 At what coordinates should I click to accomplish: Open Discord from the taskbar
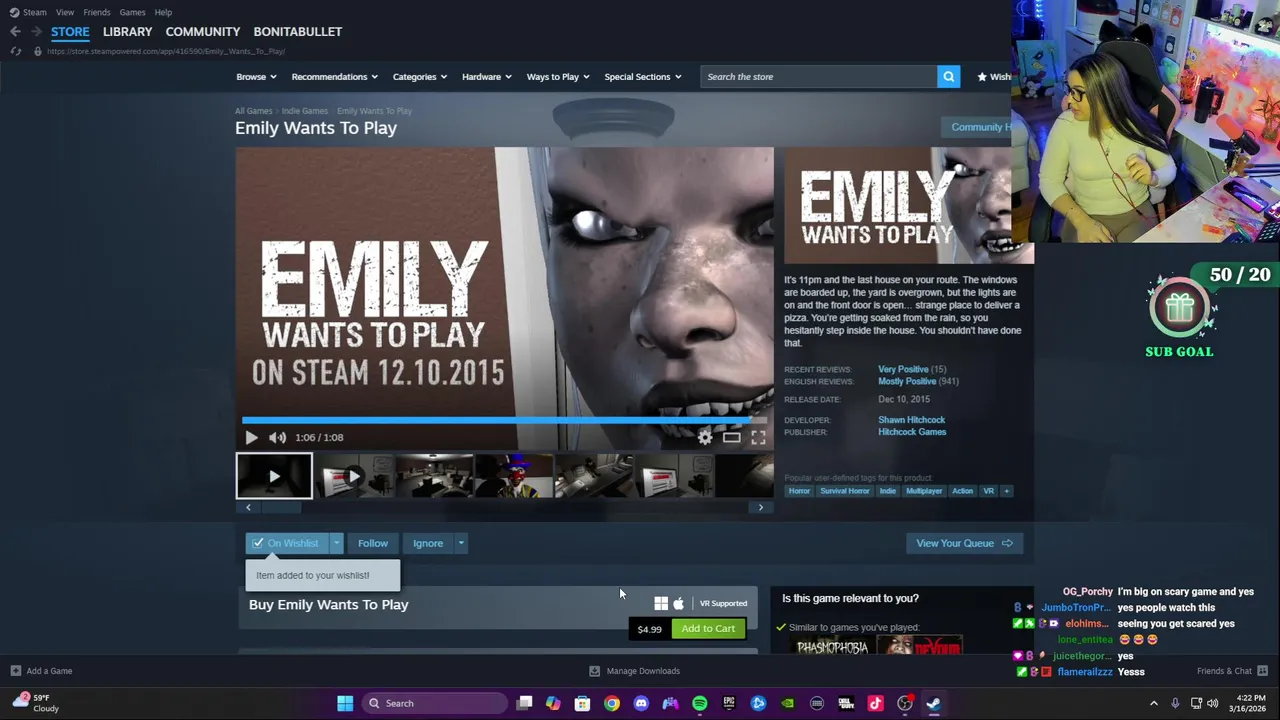point(641,703)
